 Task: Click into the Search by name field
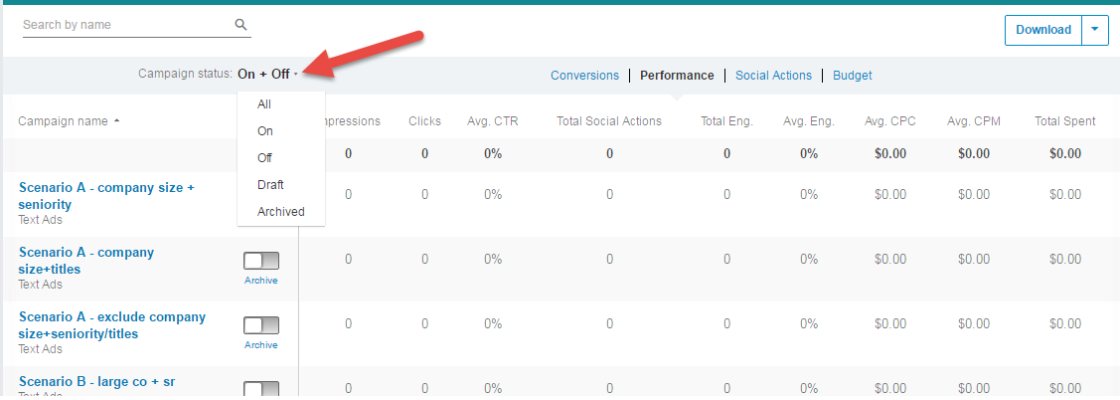[x=125, y=25]
